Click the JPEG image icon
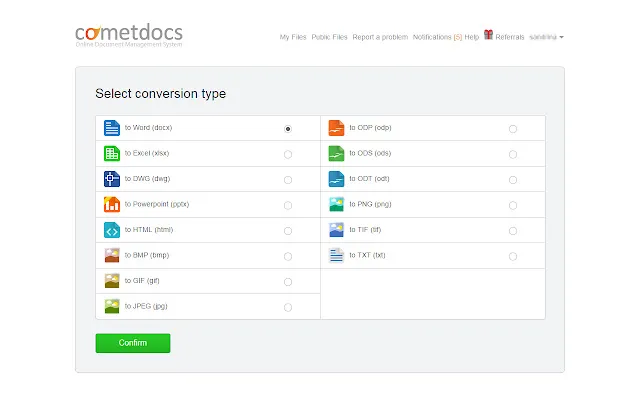Screen dimensions: 640x400 [x=111, y=306]
